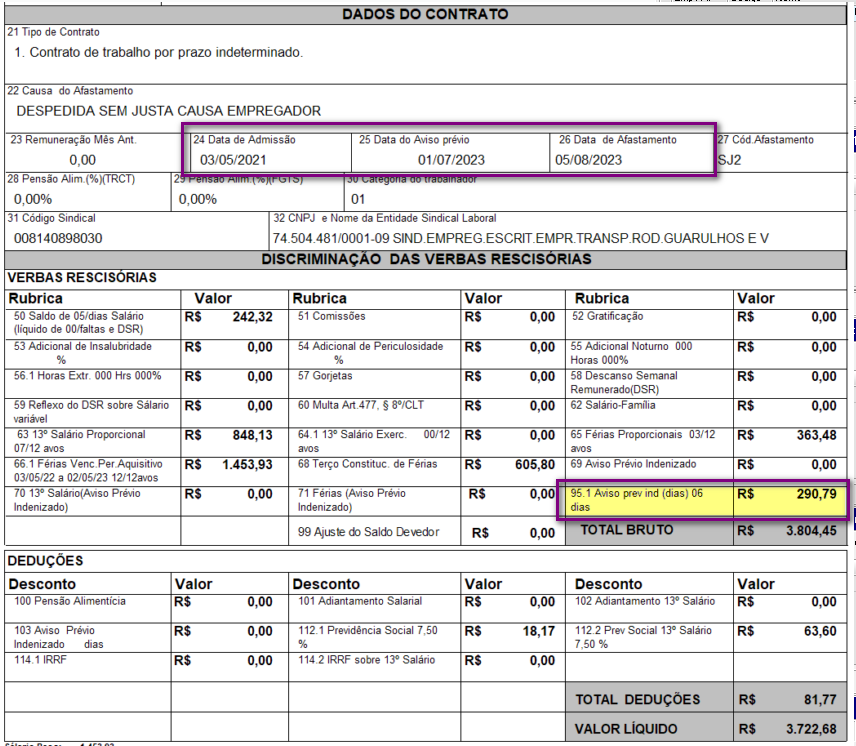Click the 'DISCRIMINAÇÃO DAS VERBAS RESCISÓRIAS' header
856x746 pixels.
click(426, 259)
